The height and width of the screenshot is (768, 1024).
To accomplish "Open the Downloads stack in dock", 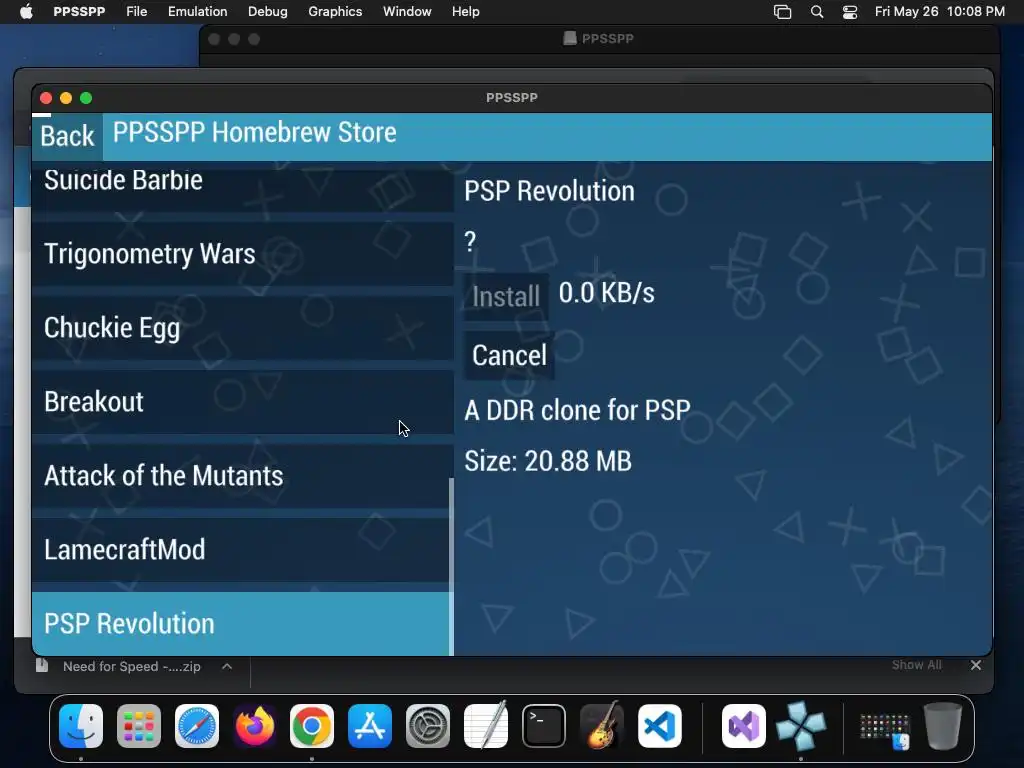I will click(x=885, y=729).
